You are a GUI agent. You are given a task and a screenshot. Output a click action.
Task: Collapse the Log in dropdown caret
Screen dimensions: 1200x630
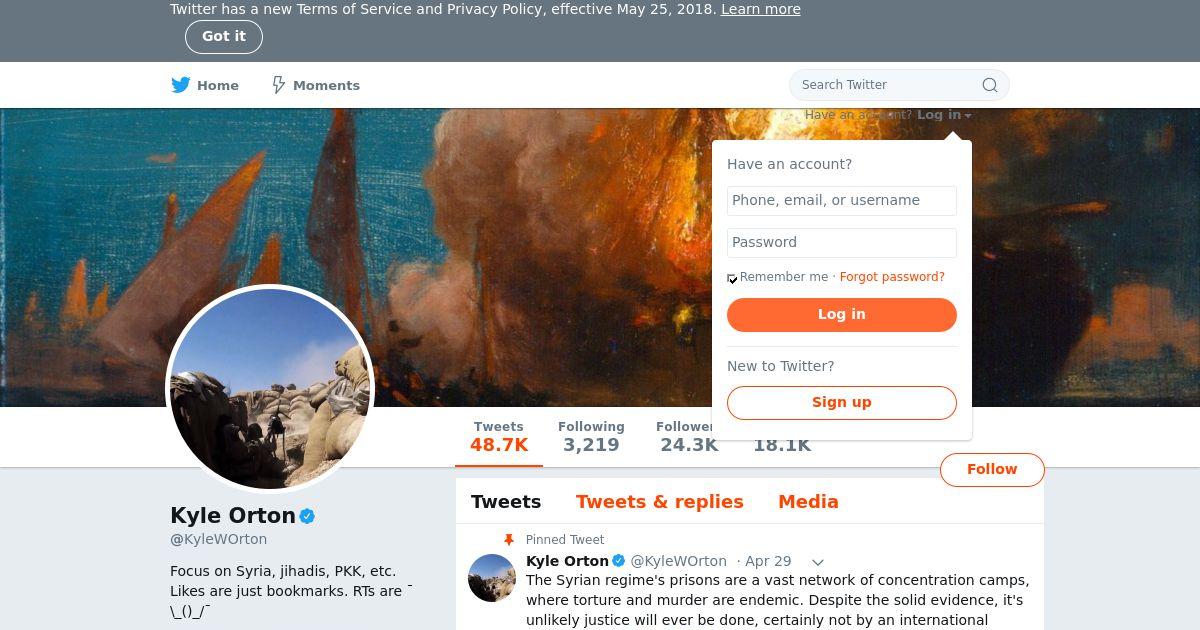tap(968, 116)
